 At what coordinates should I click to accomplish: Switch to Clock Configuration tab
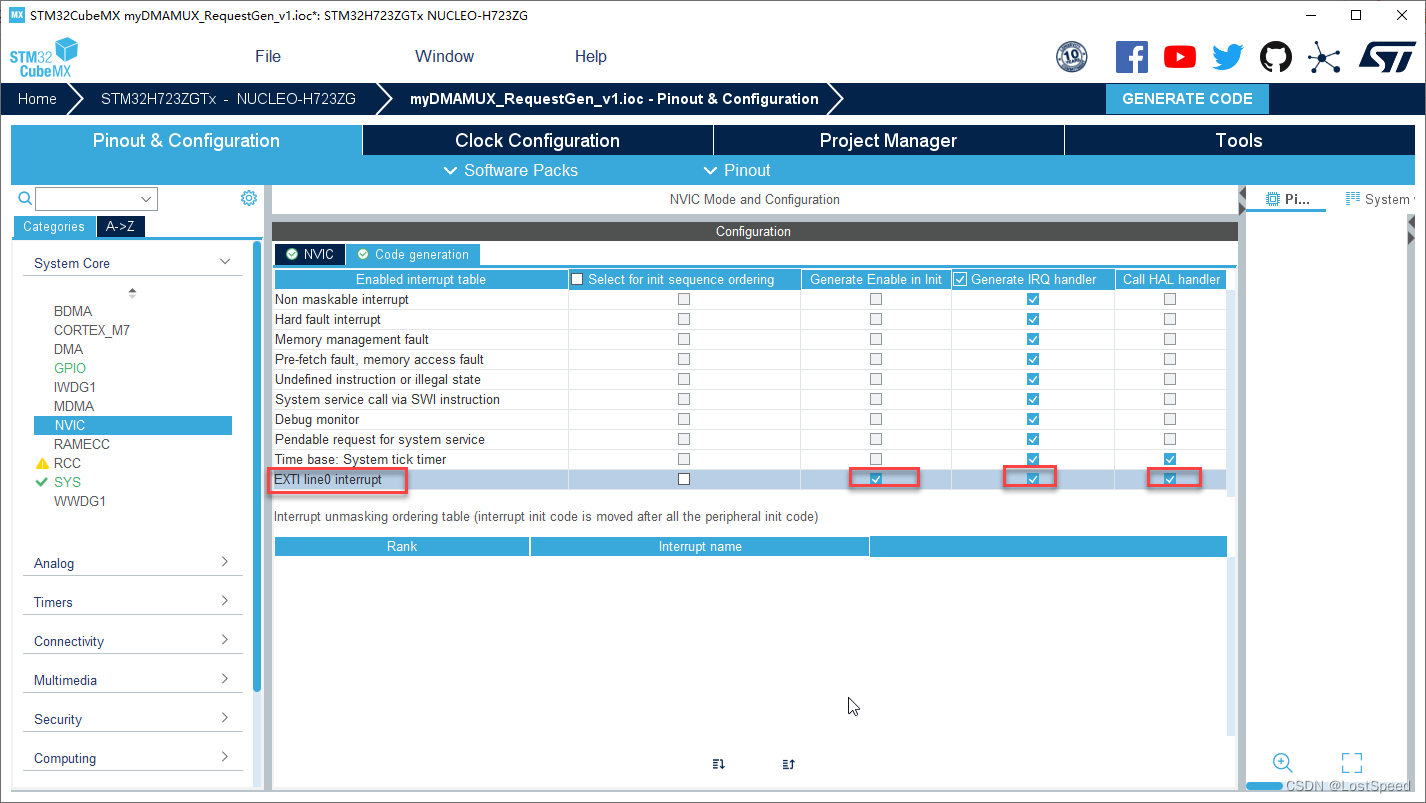pos(538,140)
